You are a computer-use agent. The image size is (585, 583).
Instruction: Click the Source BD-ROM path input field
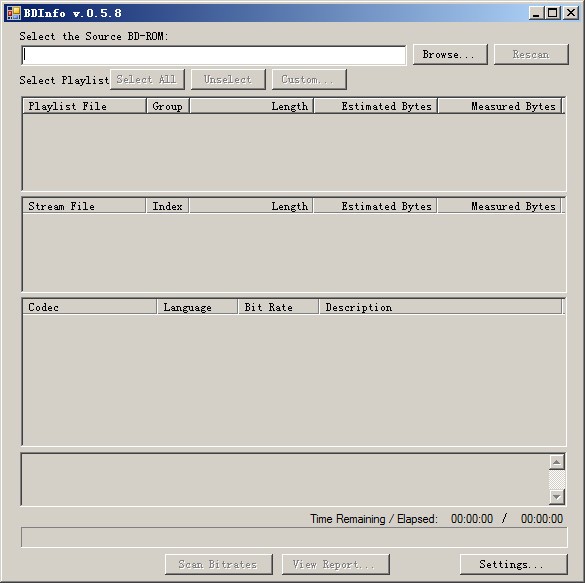coord(214,55)
